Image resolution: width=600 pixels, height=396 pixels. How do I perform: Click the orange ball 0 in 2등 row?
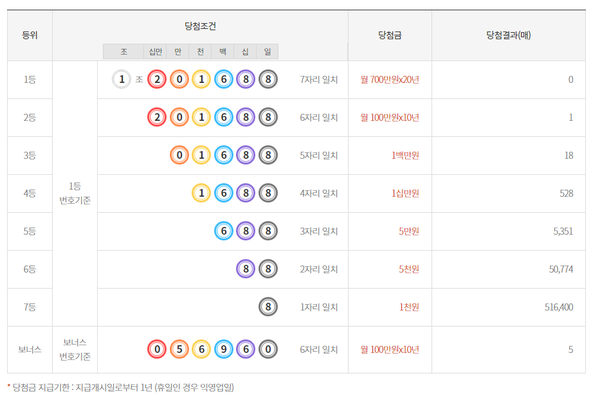(x=179, y=117)
